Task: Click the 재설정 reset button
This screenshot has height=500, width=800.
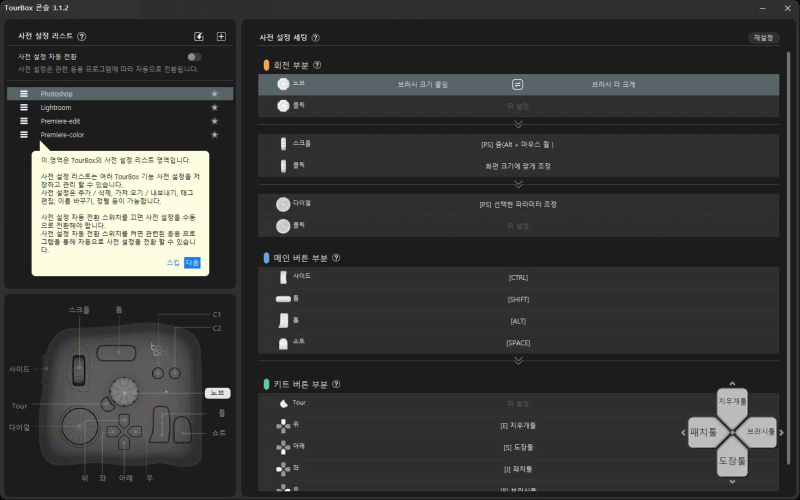Action: (763, 38)
